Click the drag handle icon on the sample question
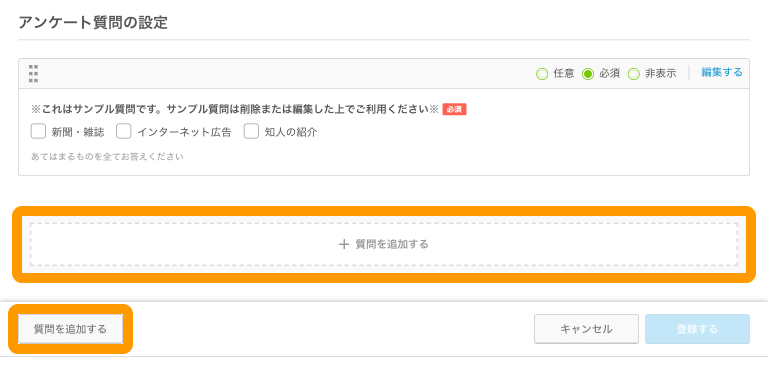Image resolution: width=768 pixels, height=370 pixels. tap(33, 74)
